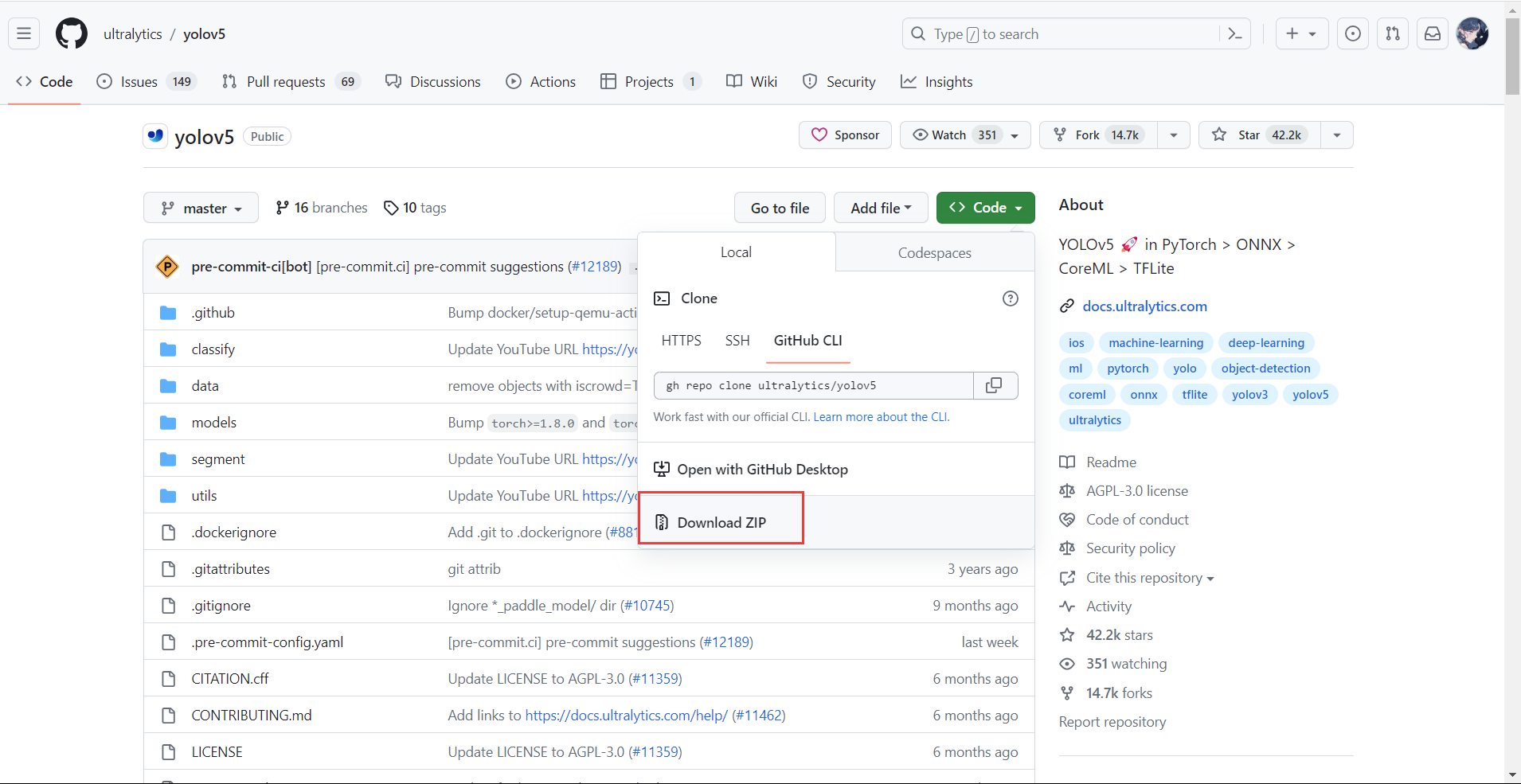
Task: Click the Sponsor button
Action: click(x=845, y=135)
